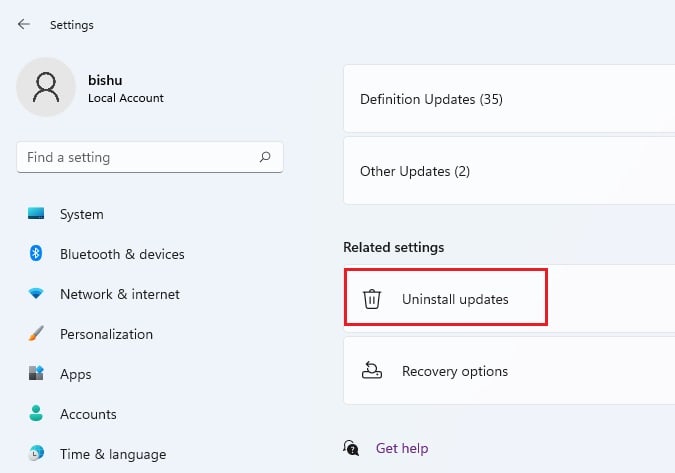Click the back arrow icon

click(x=24, y=25)
